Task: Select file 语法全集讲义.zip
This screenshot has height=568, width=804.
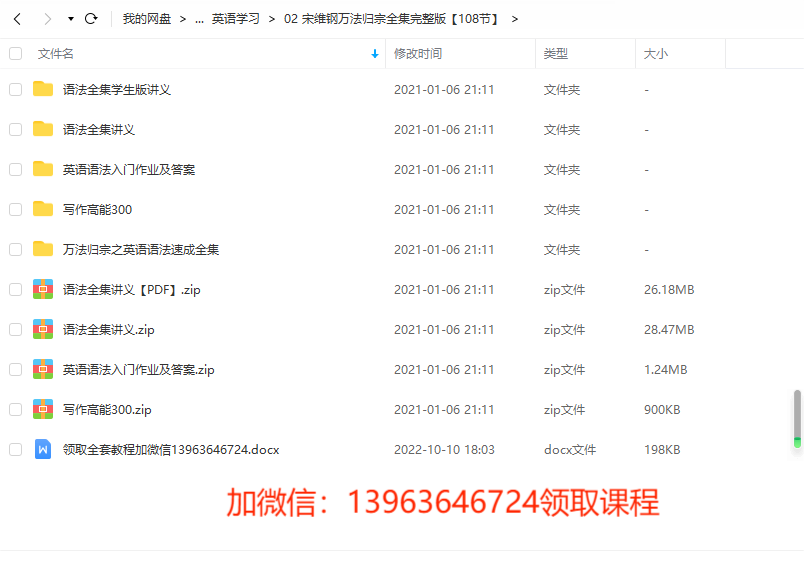Action: tap(109, 330)
